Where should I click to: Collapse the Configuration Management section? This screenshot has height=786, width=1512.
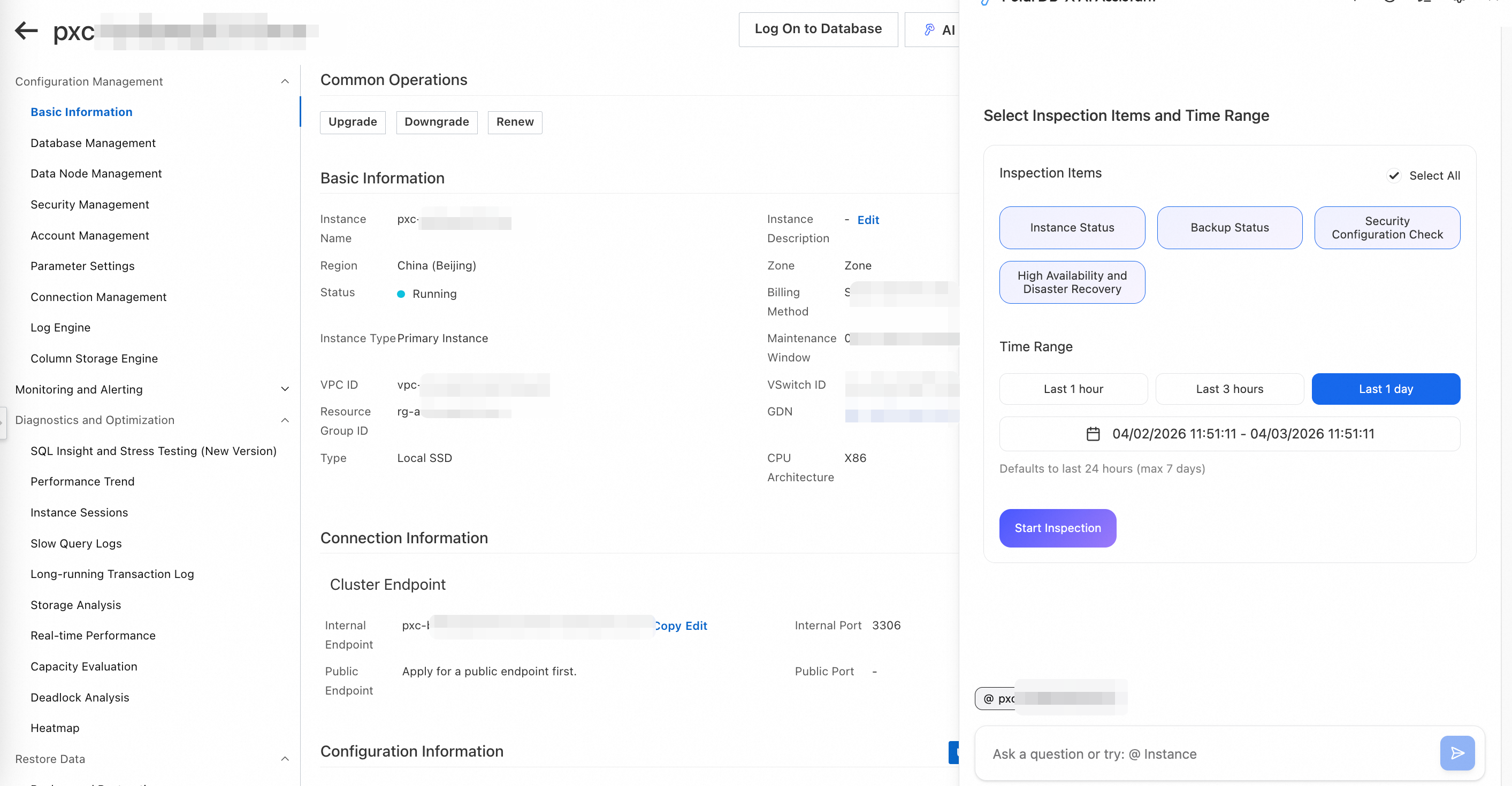(285, 81)
